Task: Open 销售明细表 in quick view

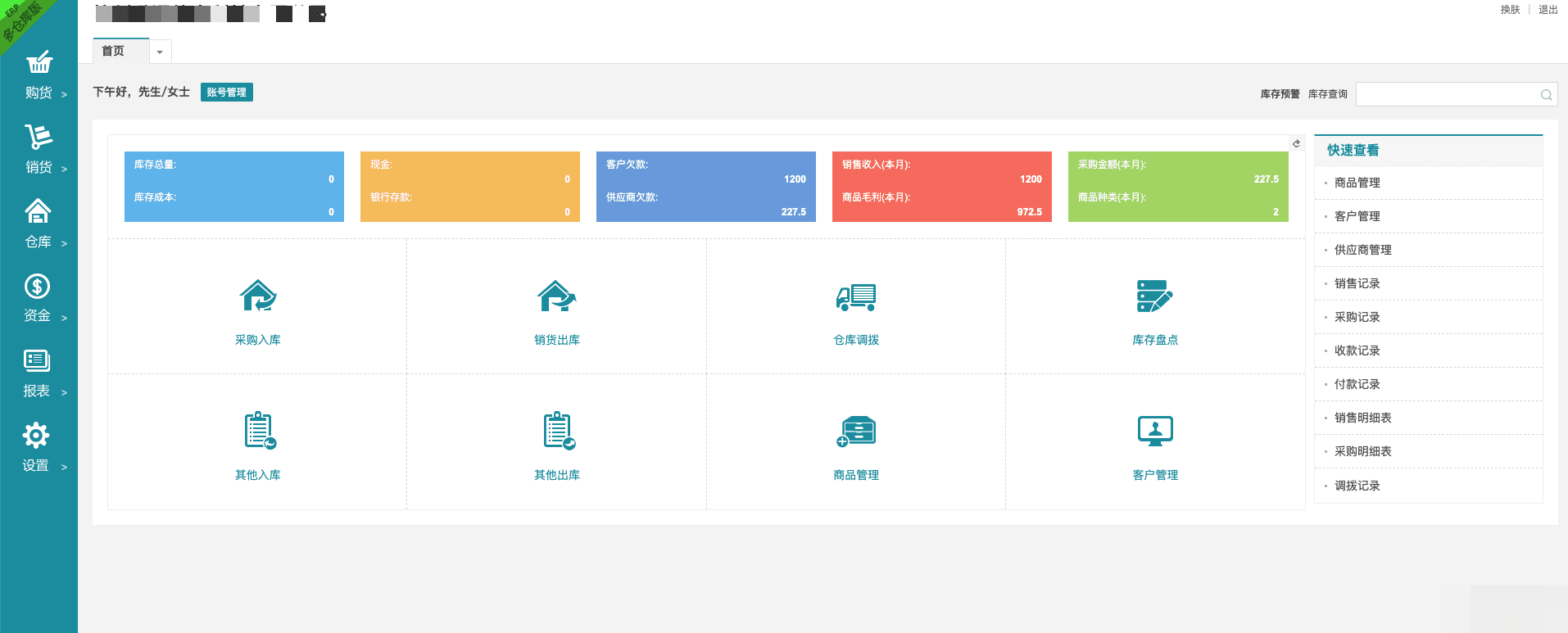Action: 1362,418
